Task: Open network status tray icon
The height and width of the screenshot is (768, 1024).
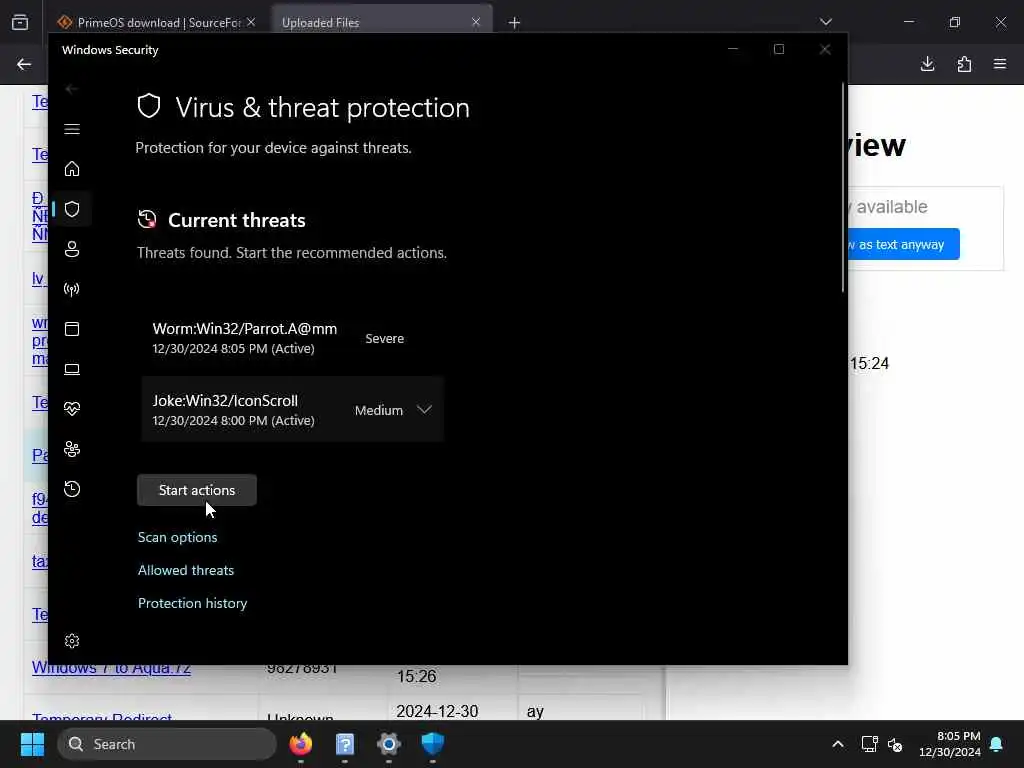Action: pyautogui.click(x=869, y=744)
